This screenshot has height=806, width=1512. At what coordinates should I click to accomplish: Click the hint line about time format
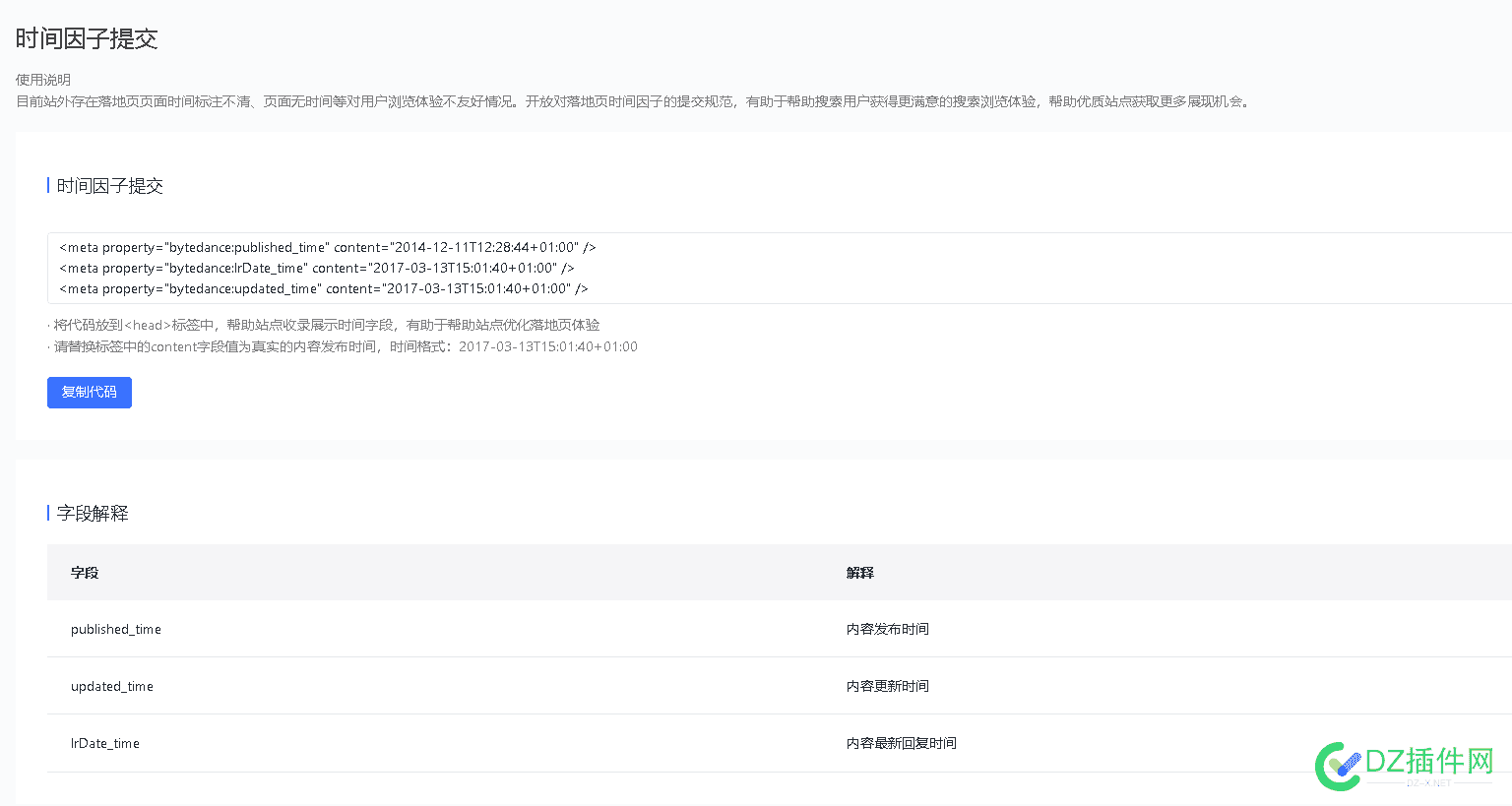[343, 346]
